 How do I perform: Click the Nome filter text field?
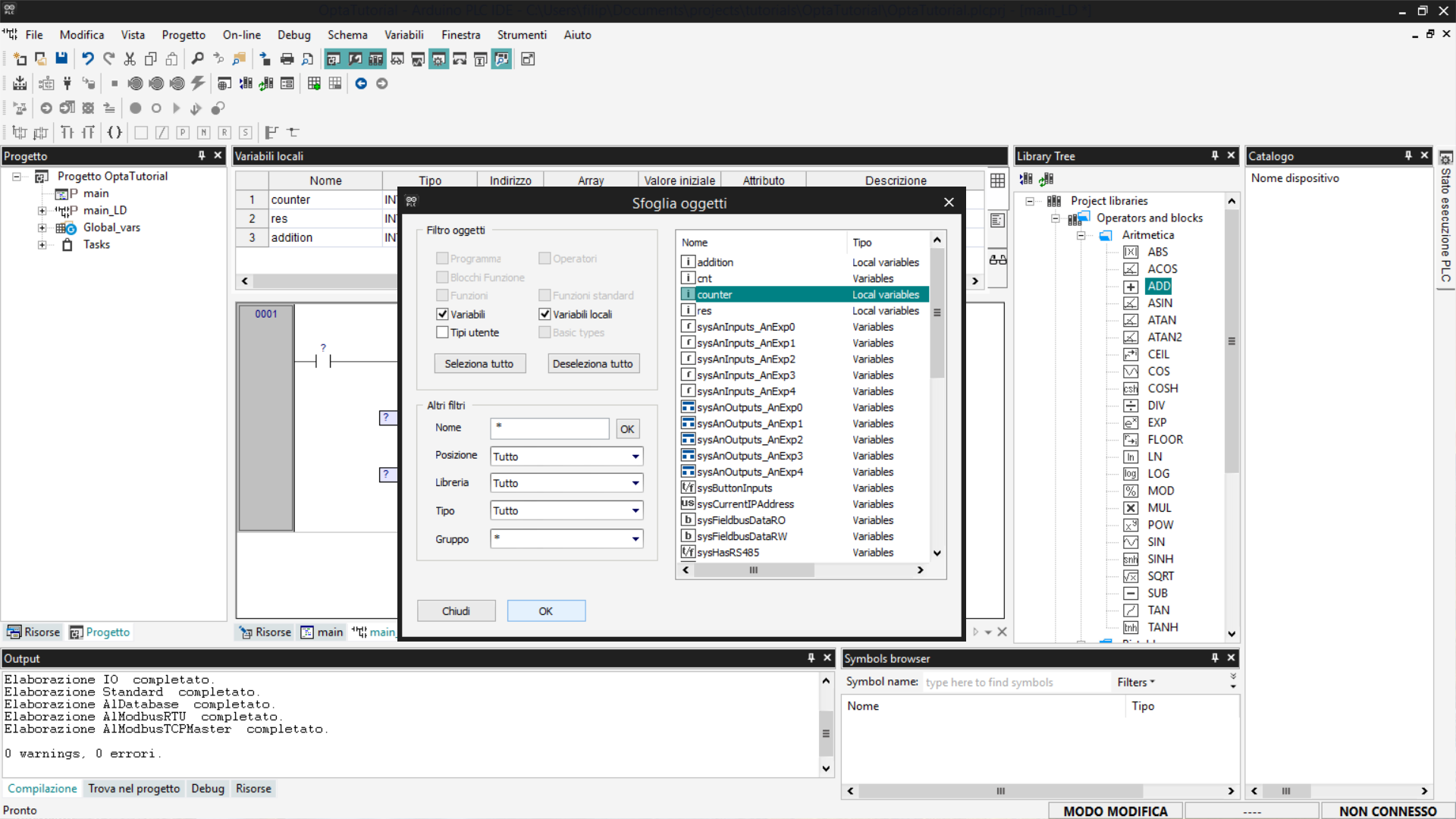549,428
